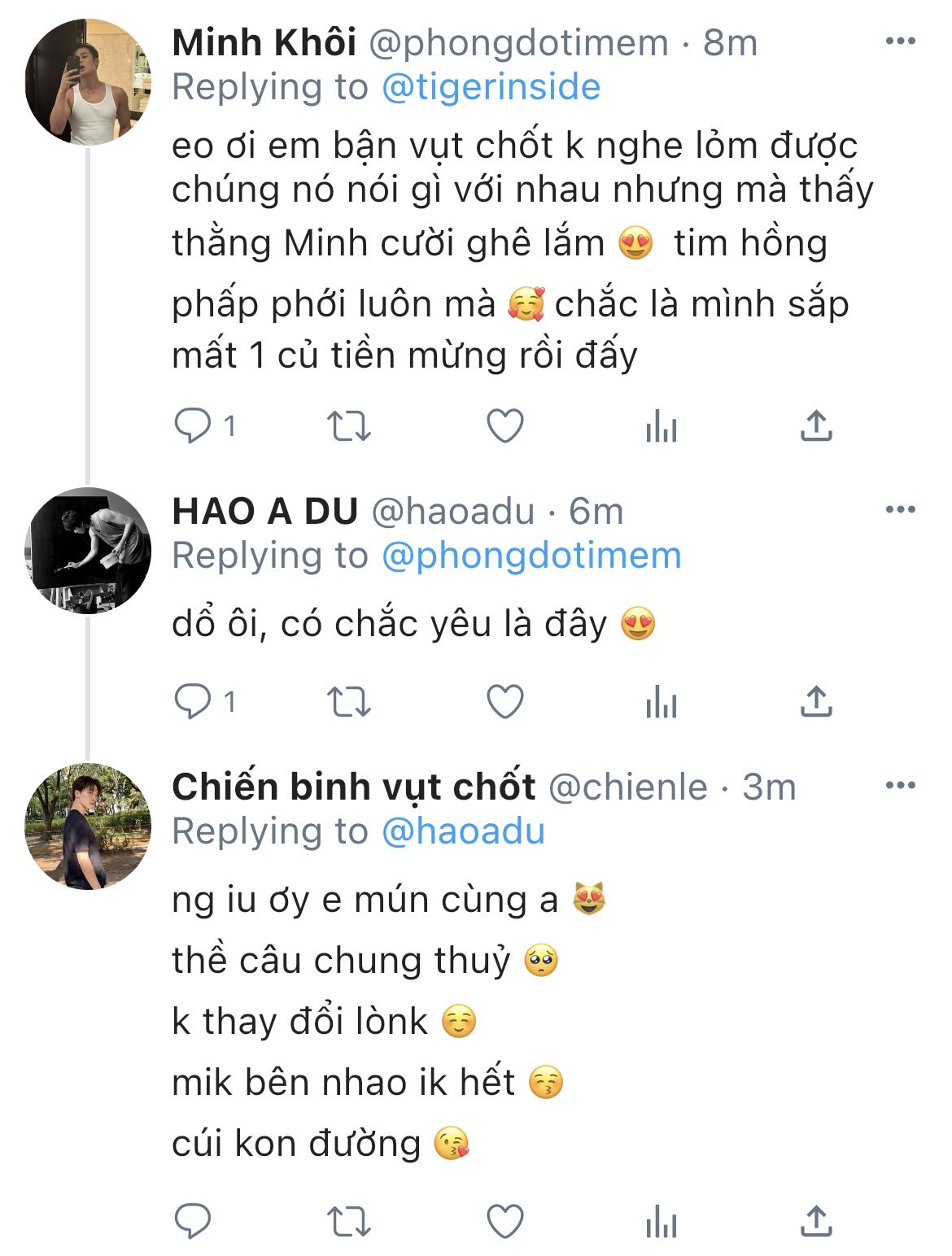Image resolution: width=952 pixels, height=1256 pixels.
Task: Open more menu on Chiến binh vụt chốt's tweet
Action: 900,786
